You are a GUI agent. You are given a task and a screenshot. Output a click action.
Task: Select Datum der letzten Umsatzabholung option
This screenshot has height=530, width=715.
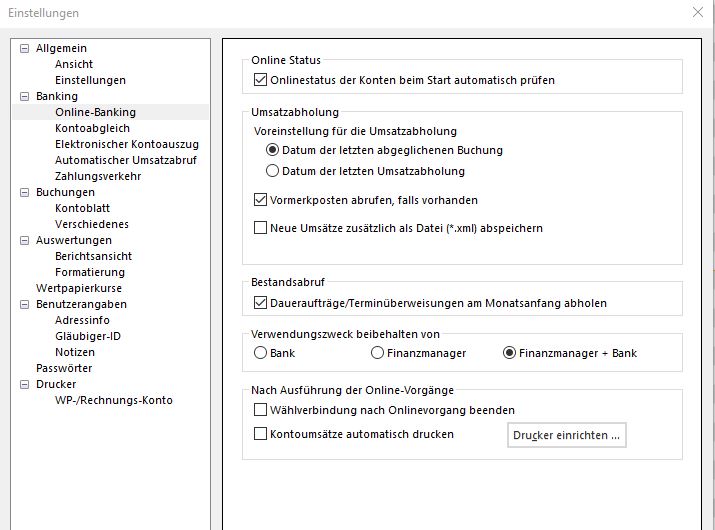272,171
